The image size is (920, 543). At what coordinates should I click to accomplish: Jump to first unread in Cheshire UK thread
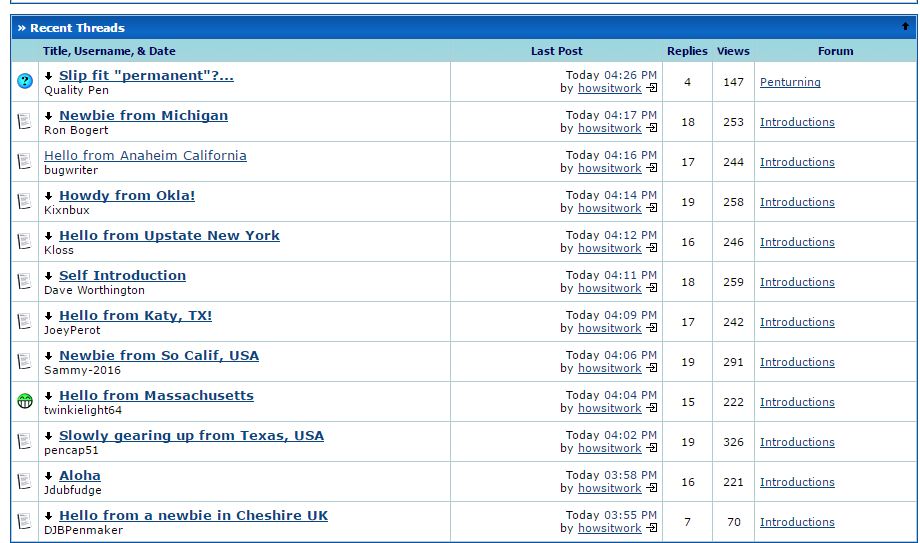pyautogui.click(x=49, y=515)
